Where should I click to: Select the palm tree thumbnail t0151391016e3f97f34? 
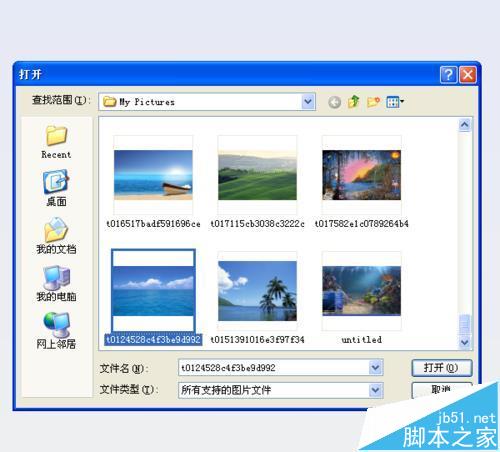click(x=257, y=291)
